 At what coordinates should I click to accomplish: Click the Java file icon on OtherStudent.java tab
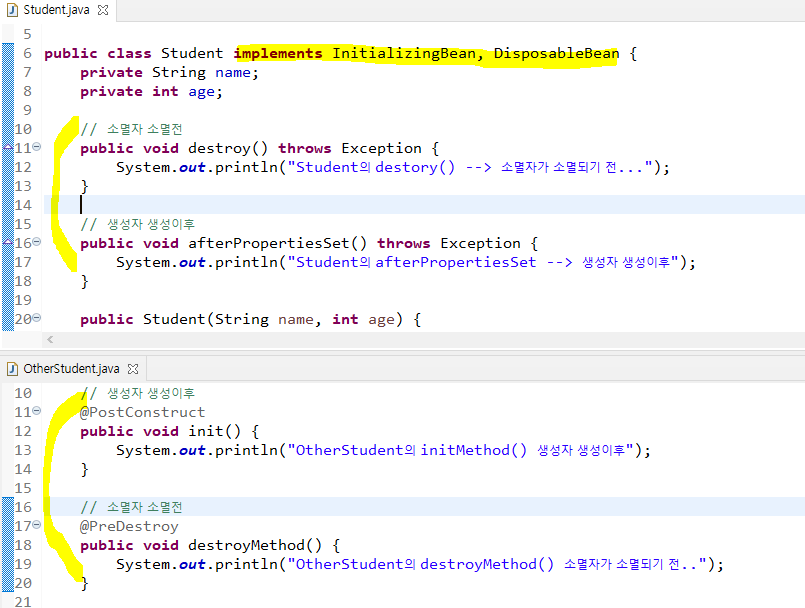coord(12,369)
